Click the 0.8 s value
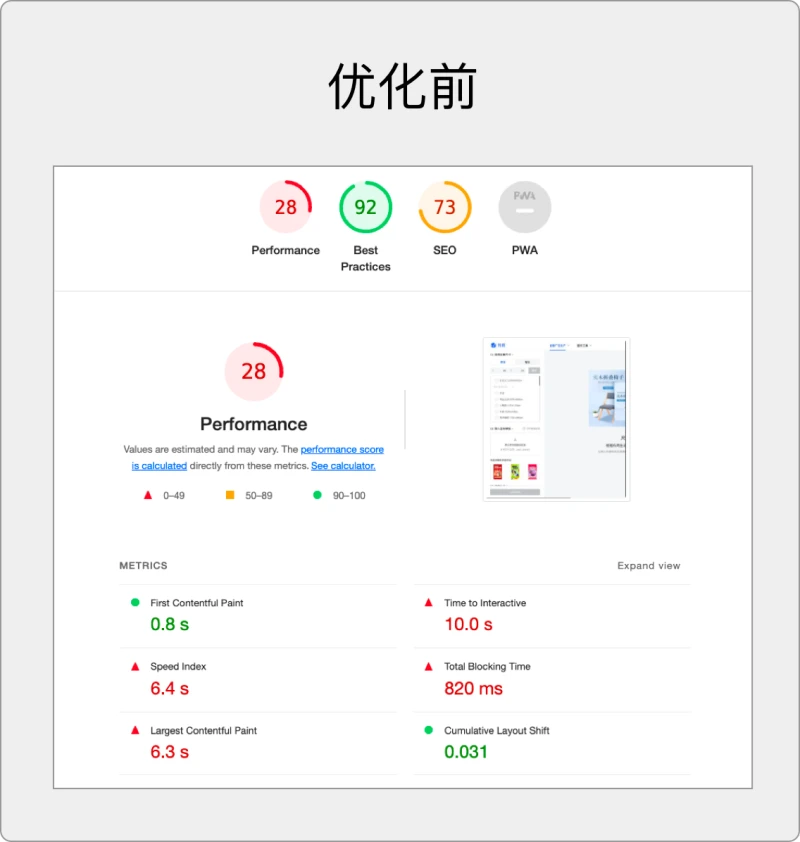 (170, 624)
